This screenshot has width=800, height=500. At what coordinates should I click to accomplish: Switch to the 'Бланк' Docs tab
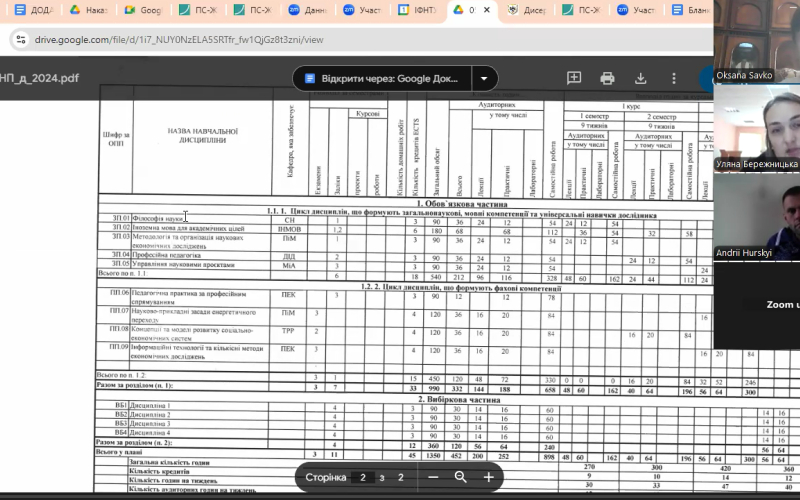click(x=691, y=10)
